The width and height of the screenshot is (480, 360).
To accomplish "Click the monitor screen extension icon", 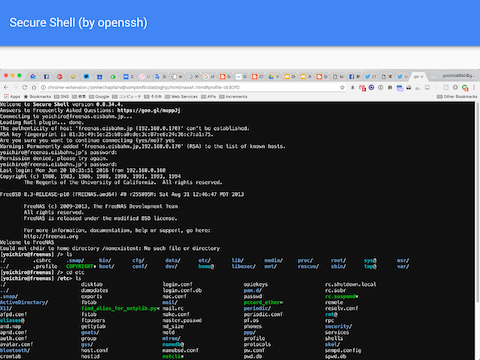I will pos(427,87).
